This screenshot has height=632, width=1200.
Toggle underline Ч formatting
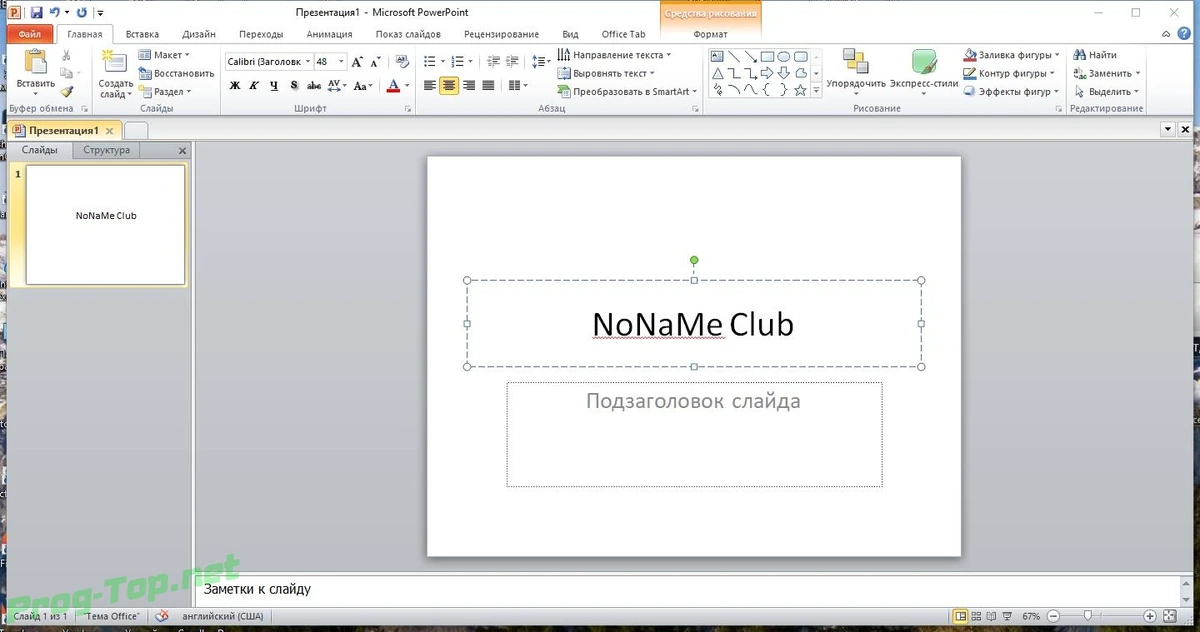tap(273, 86)
